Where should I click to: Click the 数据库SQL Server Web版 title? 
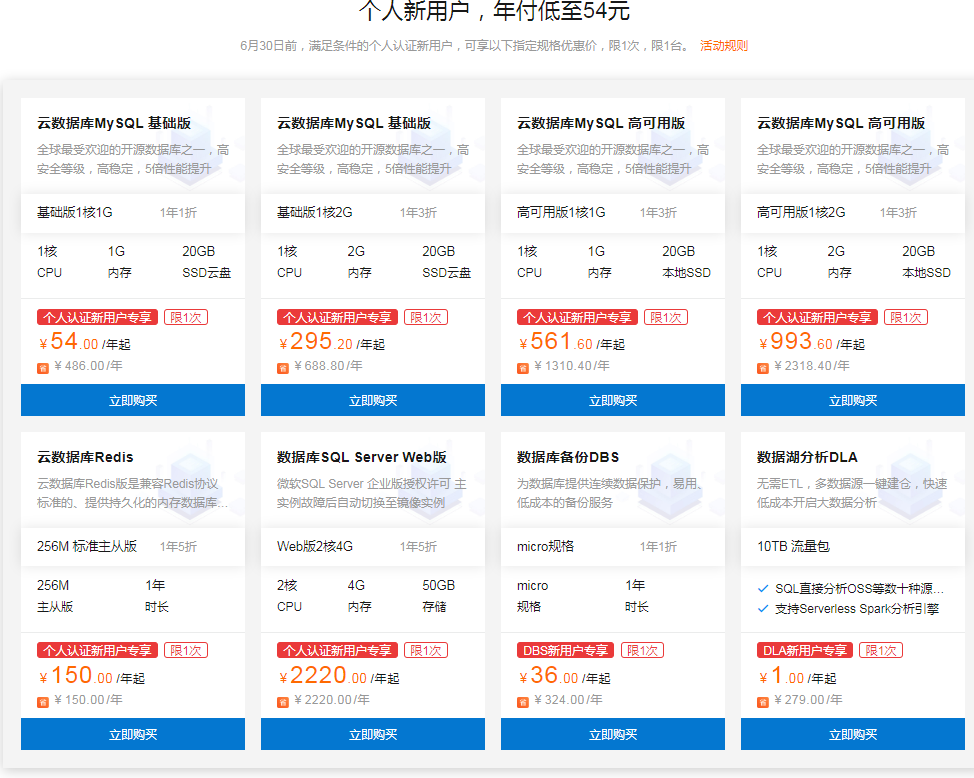(362, 457)
